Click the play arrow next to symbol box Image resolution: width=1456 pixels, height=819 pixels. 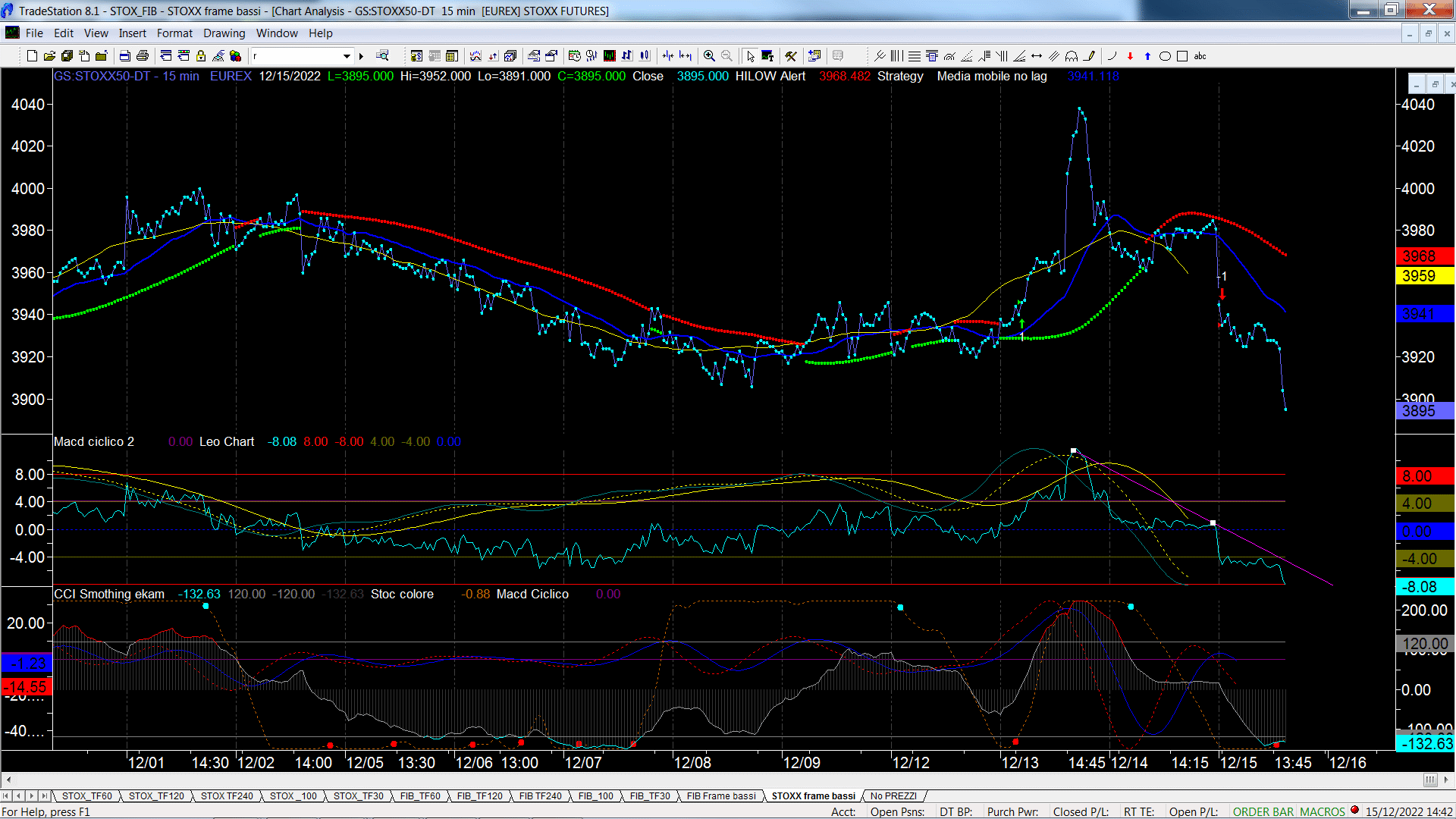click(362, 56)
